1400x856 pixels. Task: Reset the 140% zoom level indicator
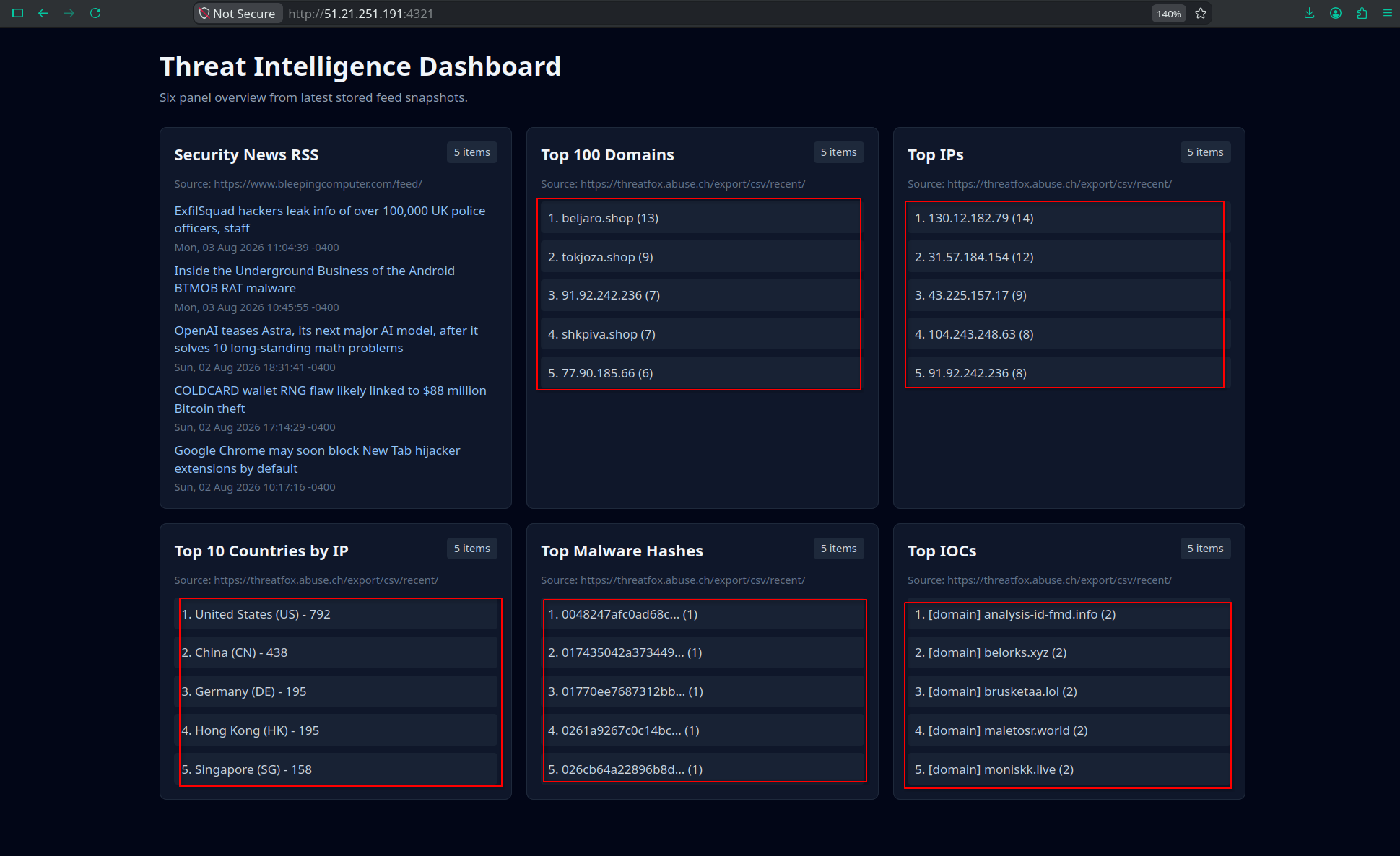(1168, 14)
